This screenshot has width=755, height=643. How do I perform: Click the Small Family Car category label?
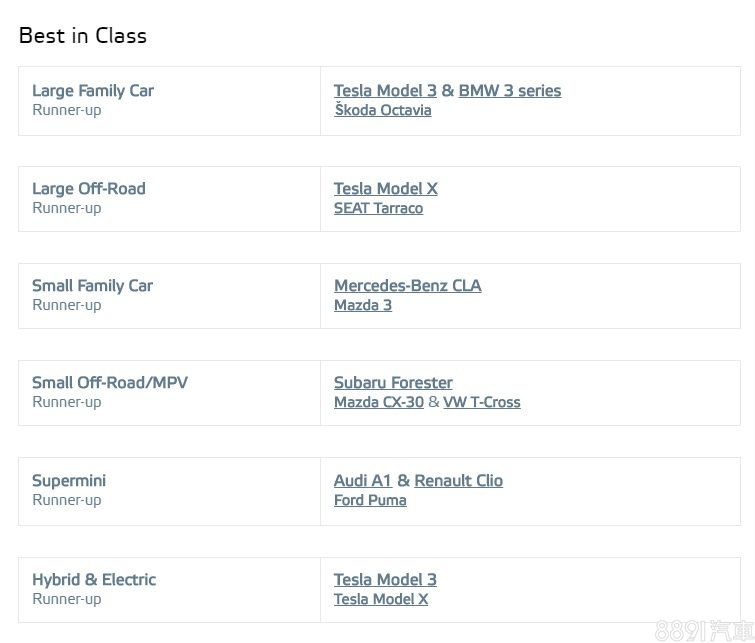click(x=92, y=286)
